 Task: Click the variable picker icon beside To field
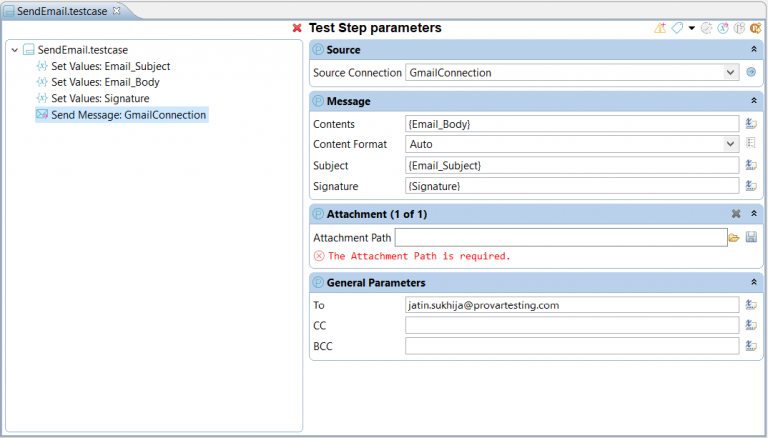[x=751, y=305]
